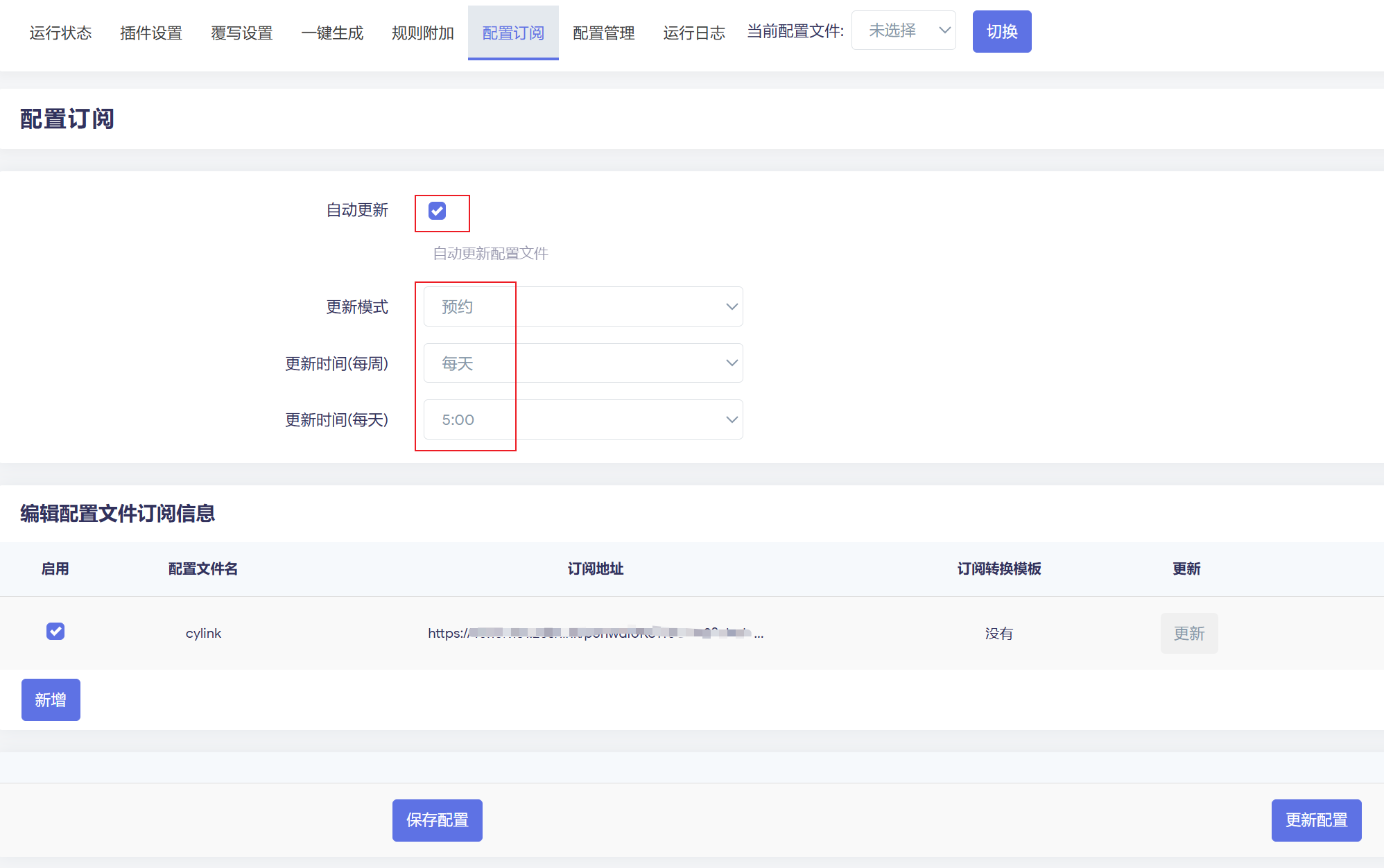Expand the 更新时间(每周) dropdown
1384x868 pixels.
click(x=582, y=363)
